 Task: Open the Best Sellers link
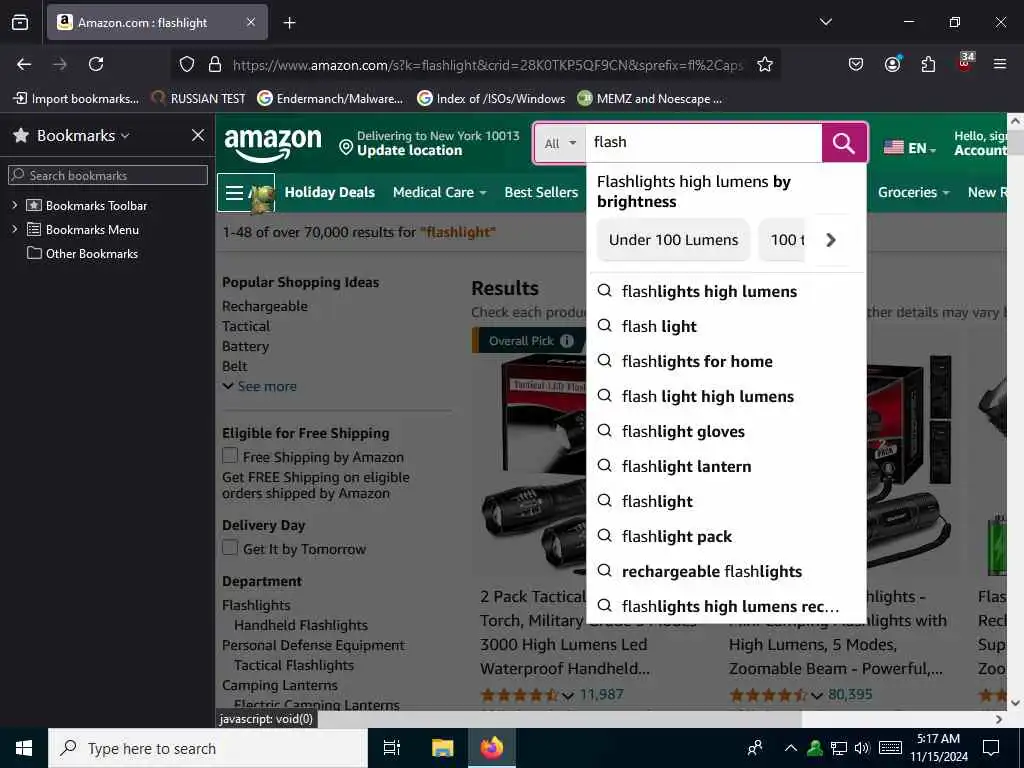[x=541, y=193]
